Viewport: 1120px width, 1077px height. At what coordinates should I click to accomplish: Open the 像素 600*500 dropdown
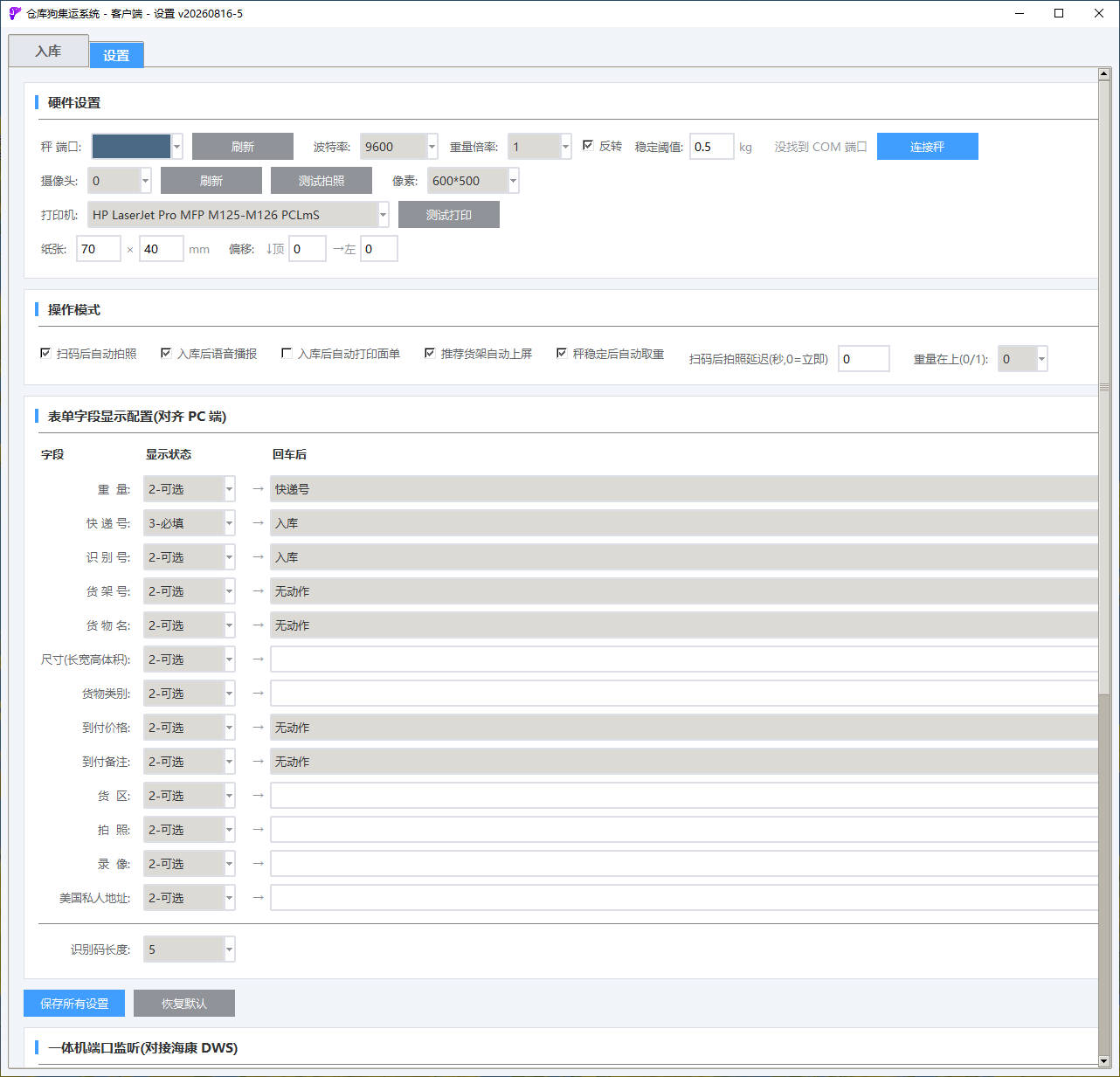point(474,181)
